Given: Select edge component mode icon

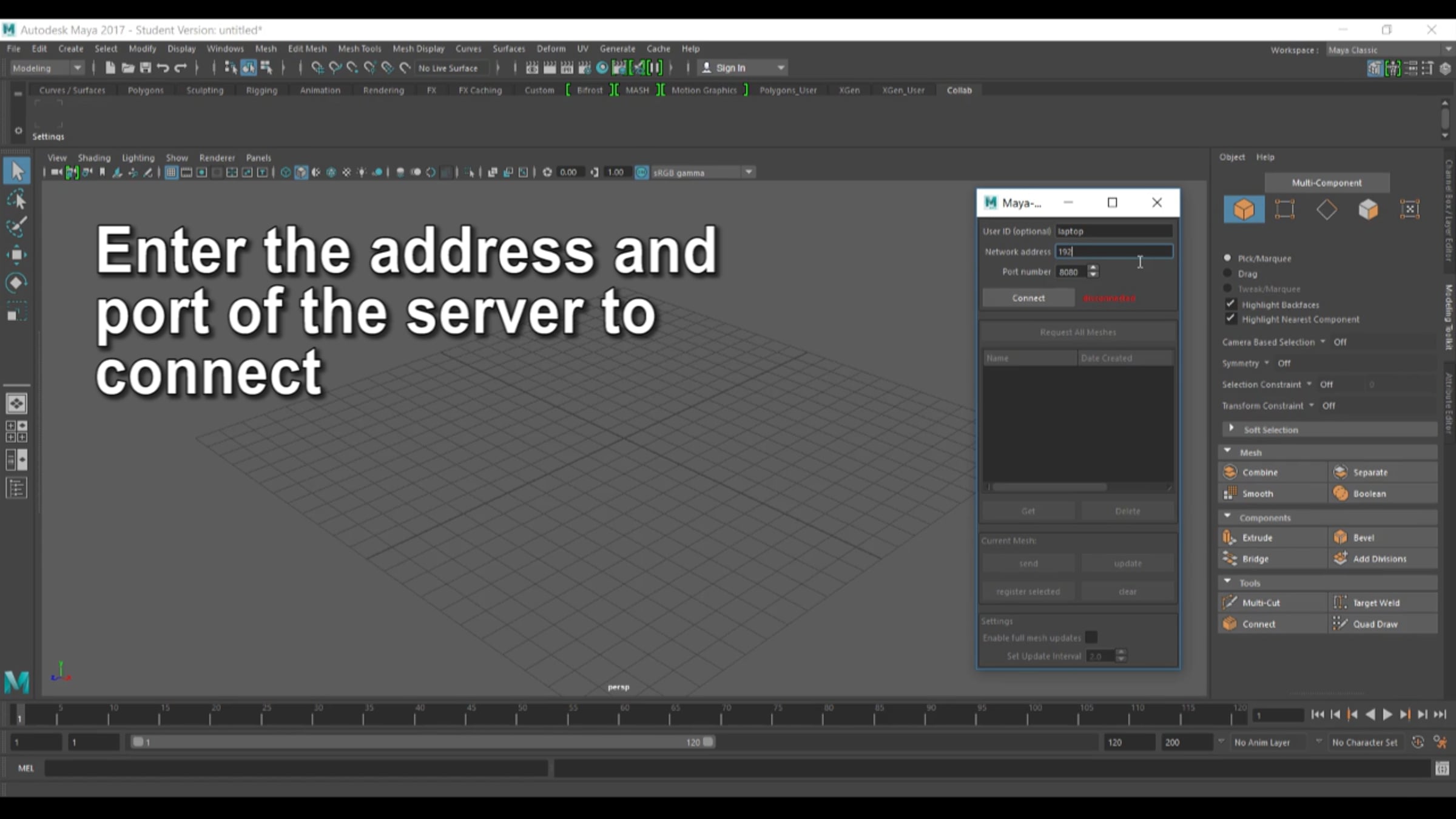Looking at the screenshot, I should (x=1326, y=209).
